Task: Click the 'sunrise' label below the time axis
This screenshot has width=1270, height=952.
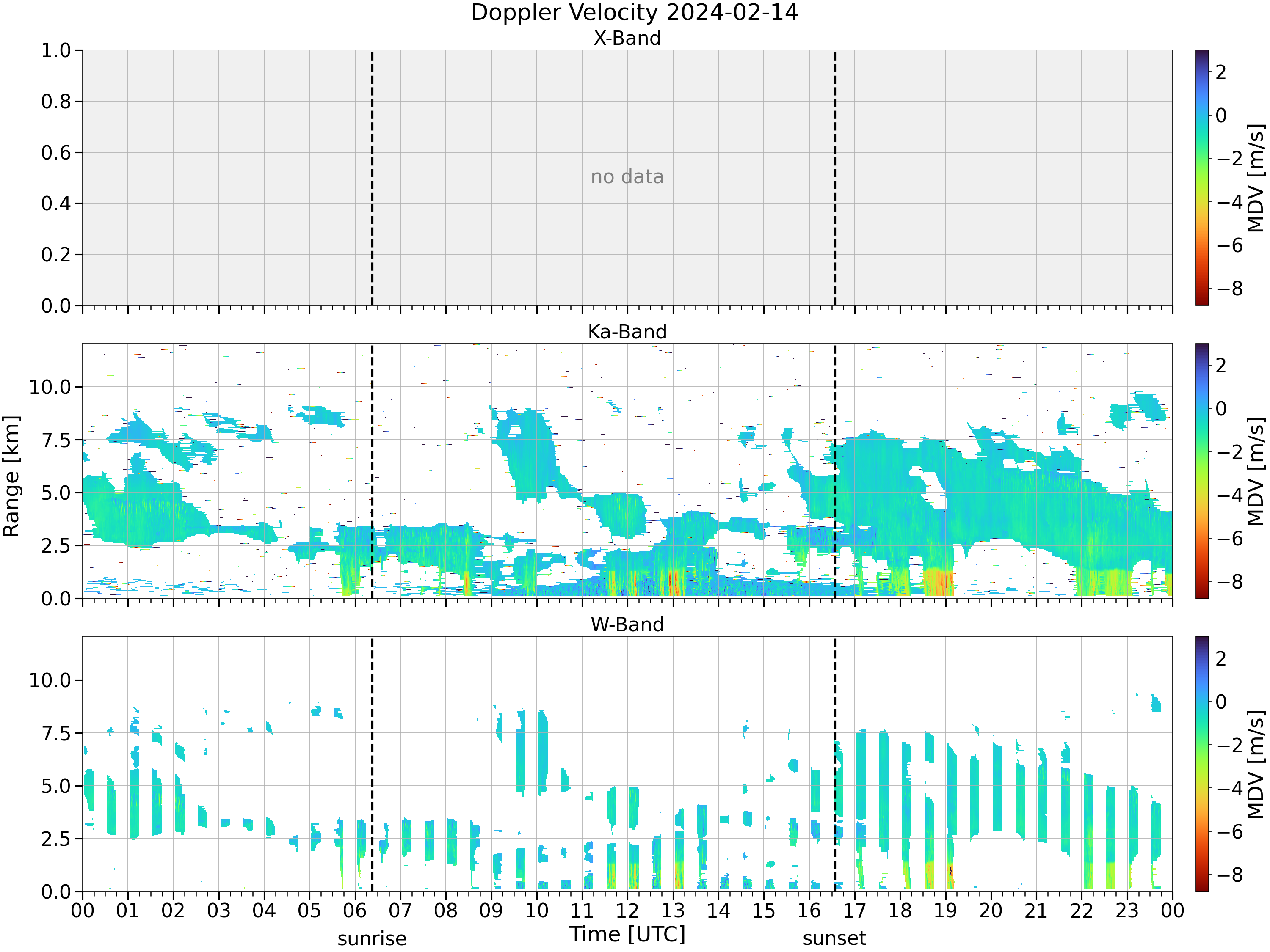Action: [372, 939]
